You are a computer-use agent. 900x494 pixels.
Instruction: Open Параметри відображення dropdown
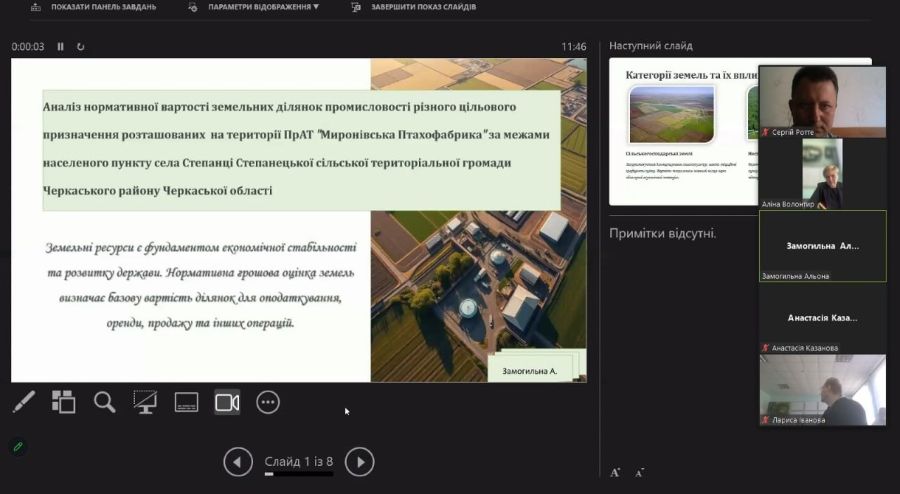click(263, 7)
